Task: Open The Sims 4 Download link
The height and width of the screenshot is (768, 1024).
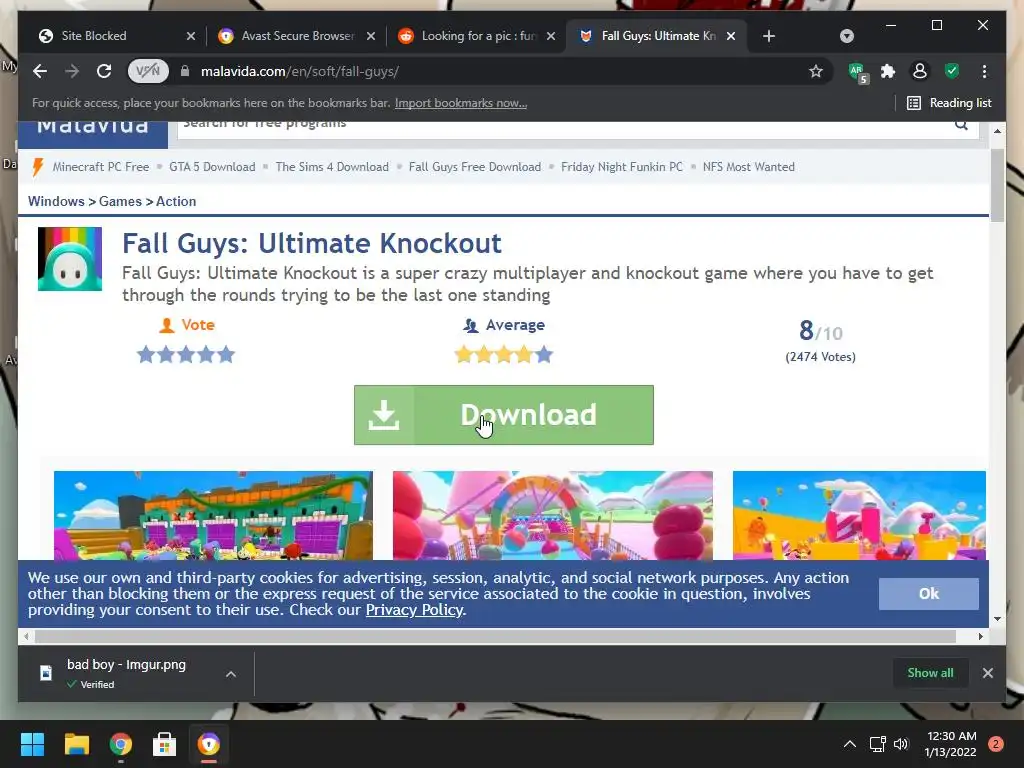Action: (332, 167)
